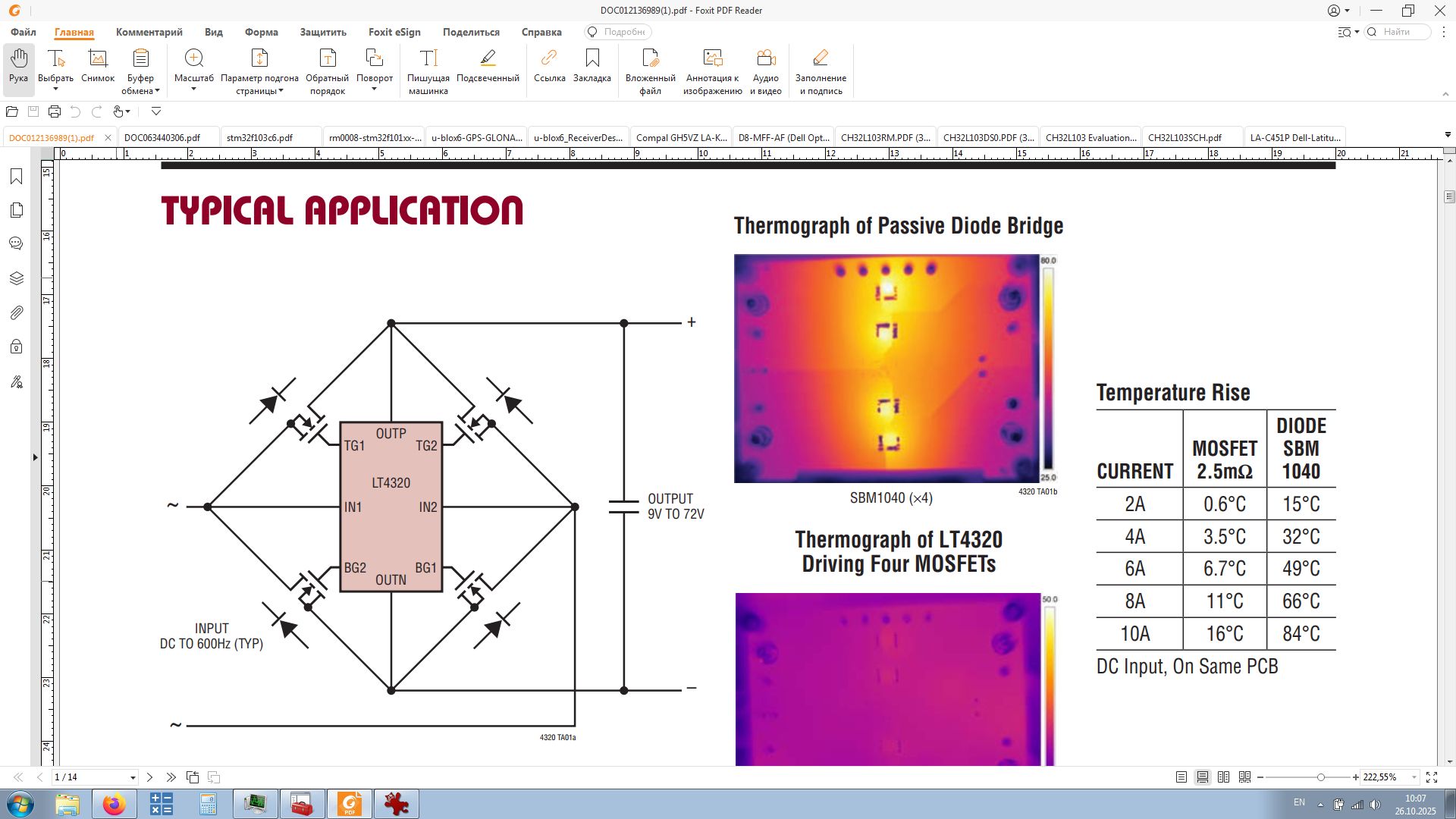Switch to the Комментарий ribbon tab
This screenshot has height=819, width=1456.
click(149, 32)
